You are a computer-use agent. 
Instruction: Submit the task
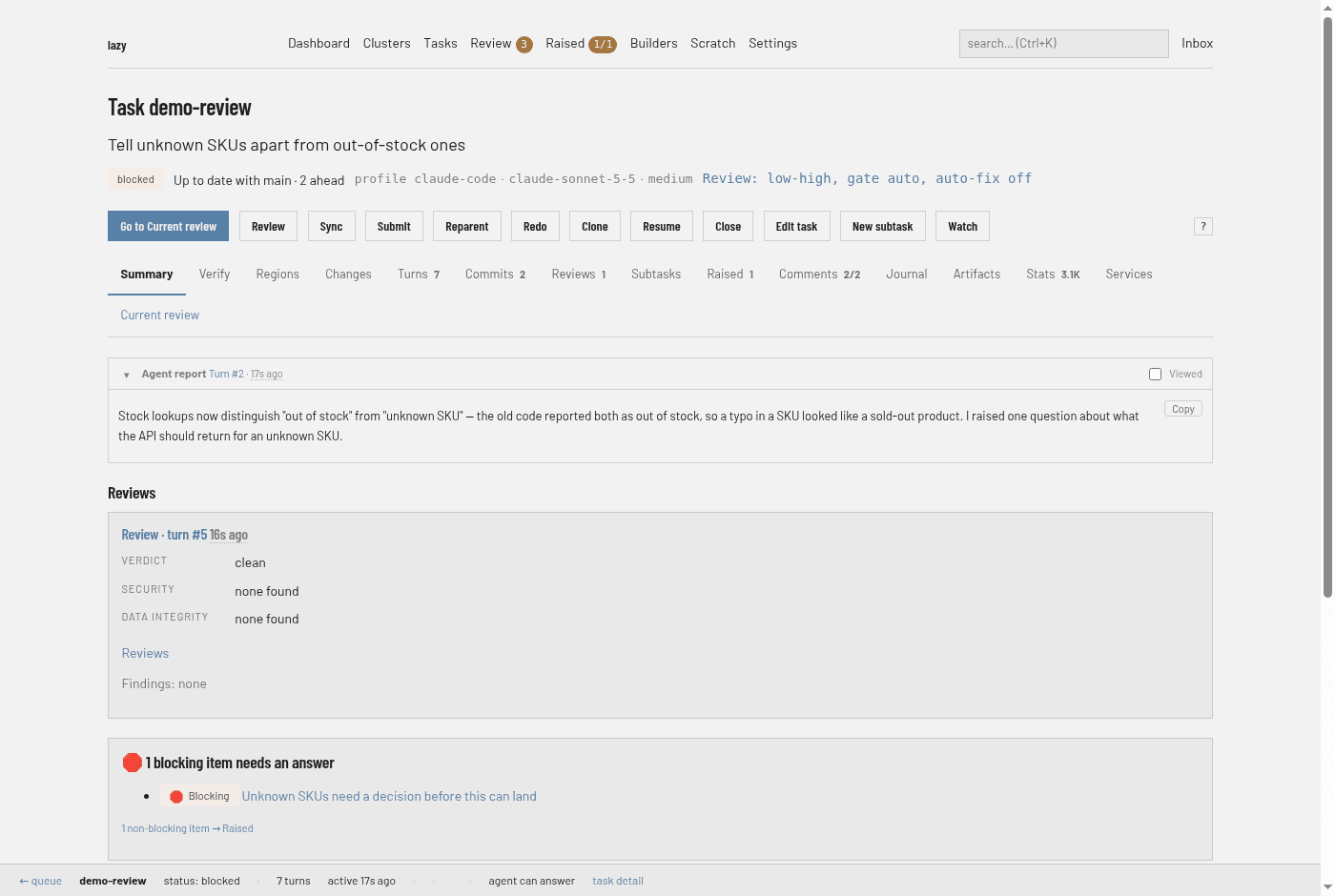(394, 226)
